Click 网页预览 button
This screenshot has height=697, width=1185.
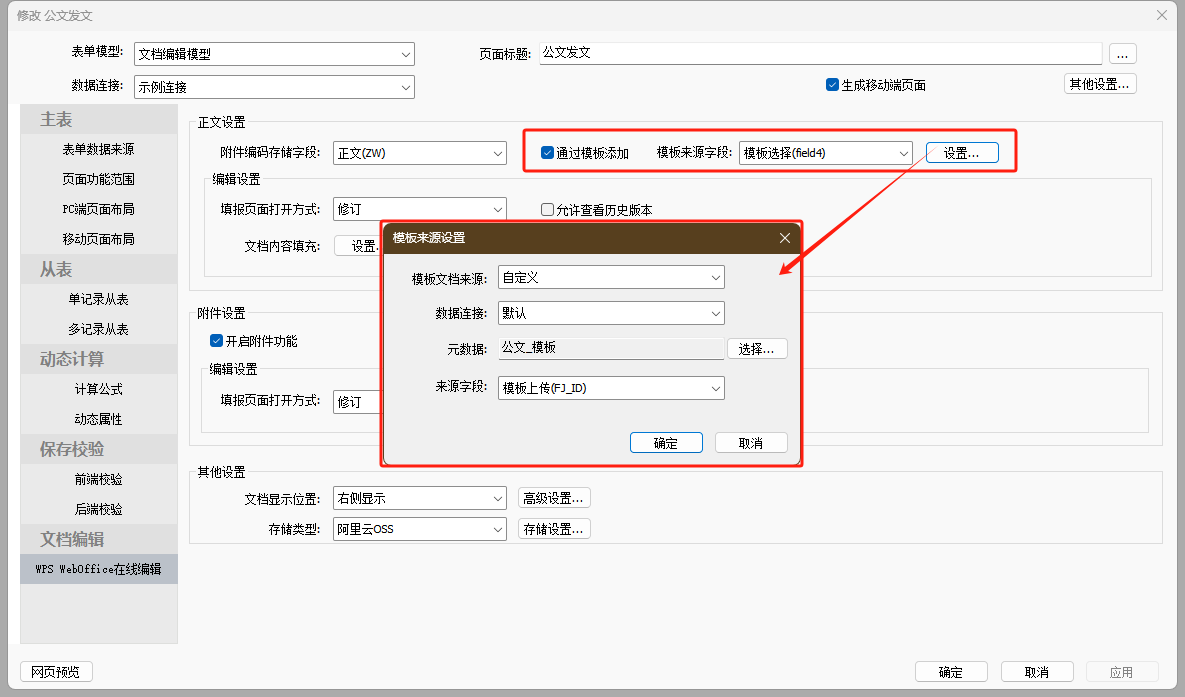(x=56, y=672)
